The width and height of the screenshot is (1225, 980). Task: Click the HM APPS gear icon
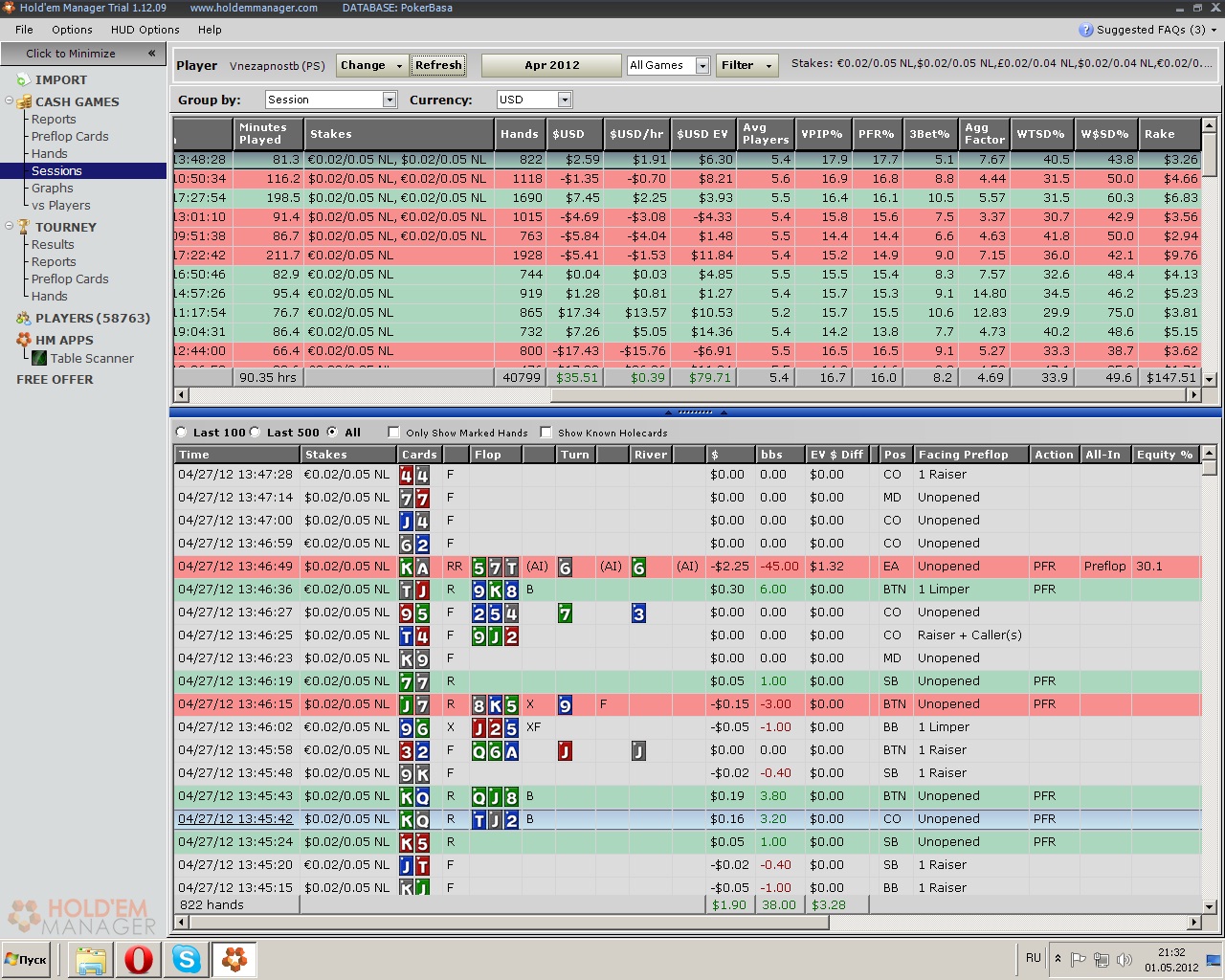click(24, 340)
